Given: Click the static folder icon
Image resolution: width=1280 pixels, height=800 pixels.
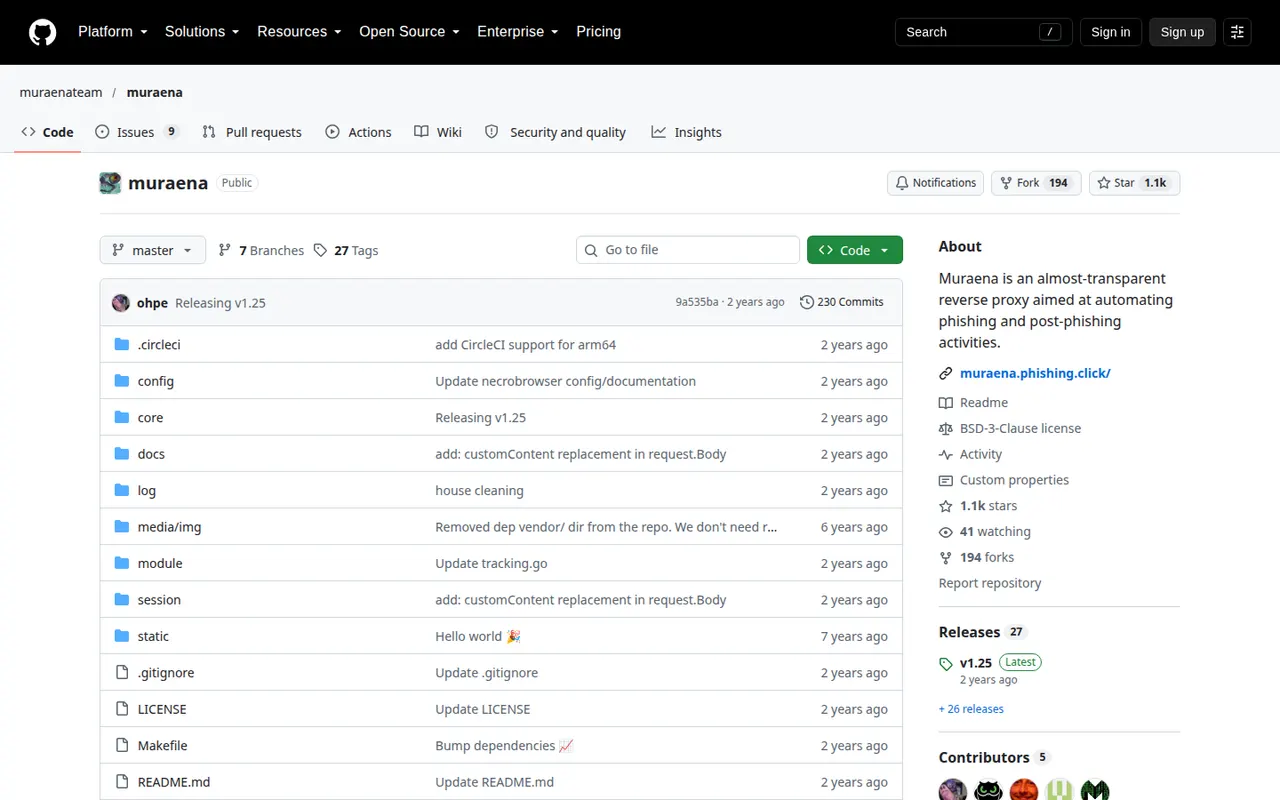Looking at the screenshot, I should tap(122, 636).
